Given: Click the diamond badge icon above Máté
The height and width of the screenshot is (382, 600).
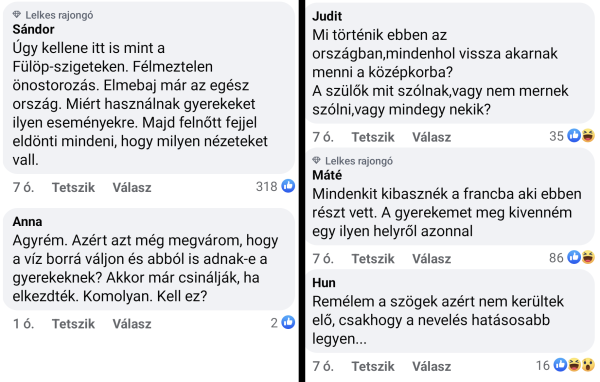Looking at the screenshot, I should (316, 160).
